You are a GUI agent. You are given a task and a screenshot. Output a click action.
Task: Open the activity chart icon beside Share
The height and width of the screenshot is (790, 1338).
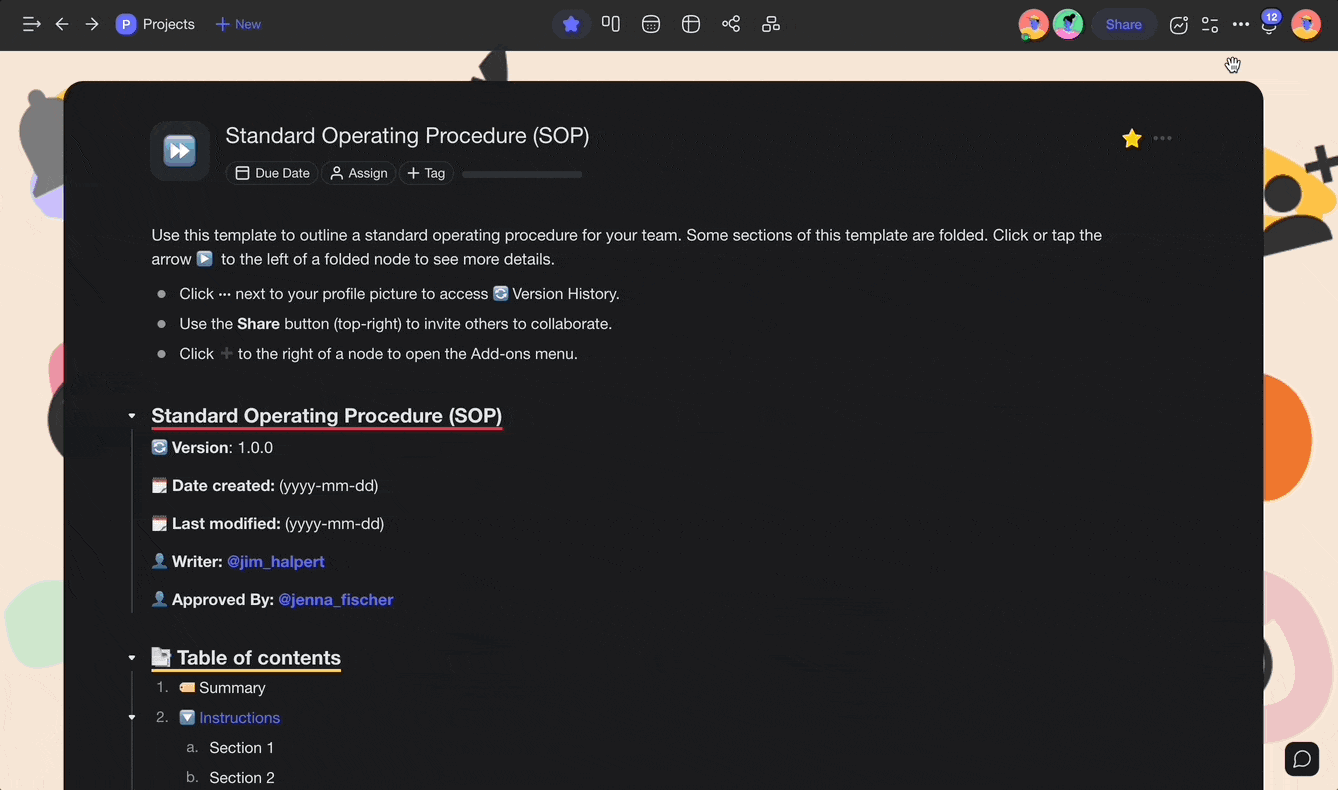(x=1179, y=25)
